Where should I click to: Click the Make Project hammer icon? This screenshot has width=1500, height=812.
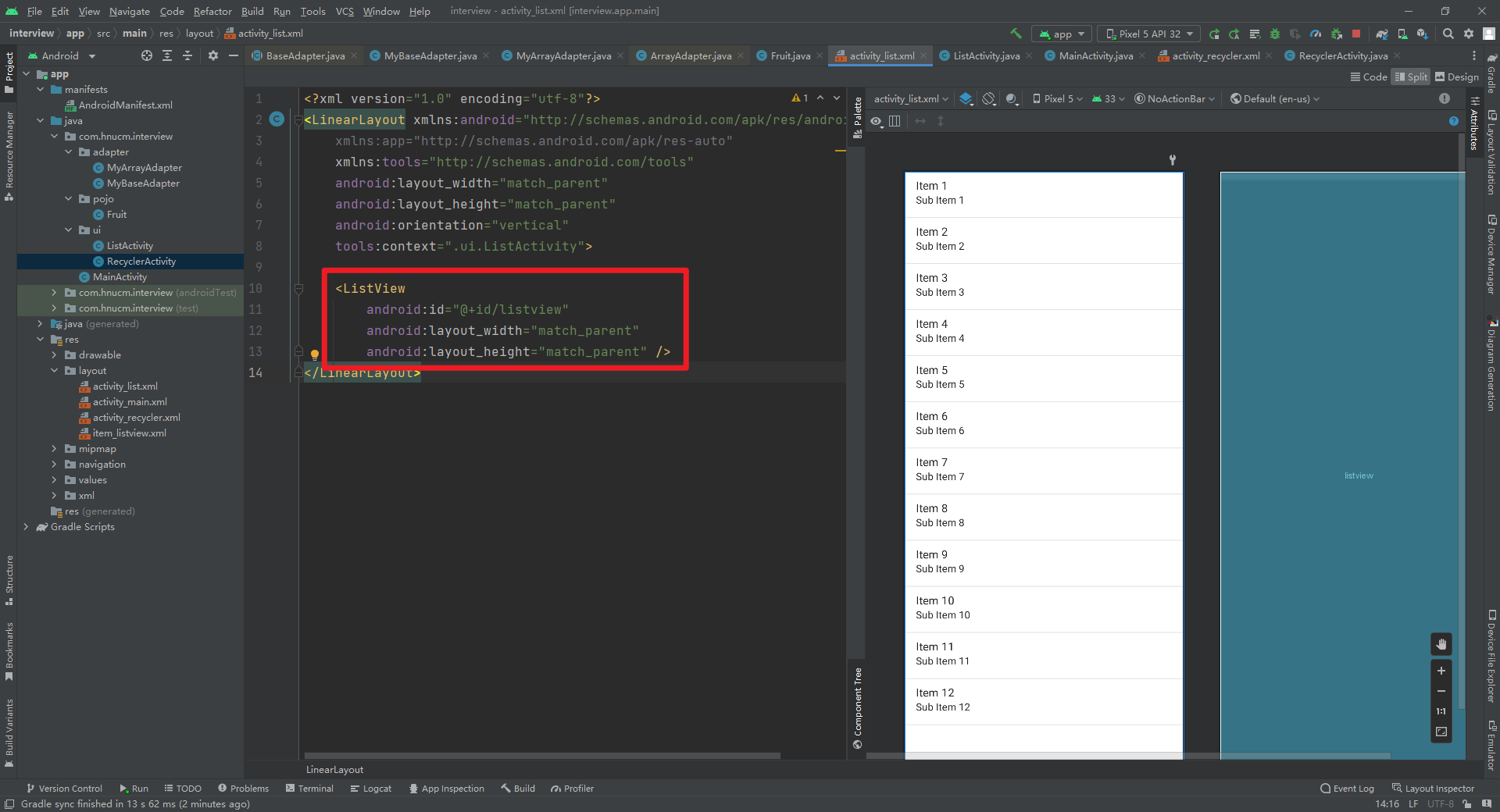point(1016,34)
